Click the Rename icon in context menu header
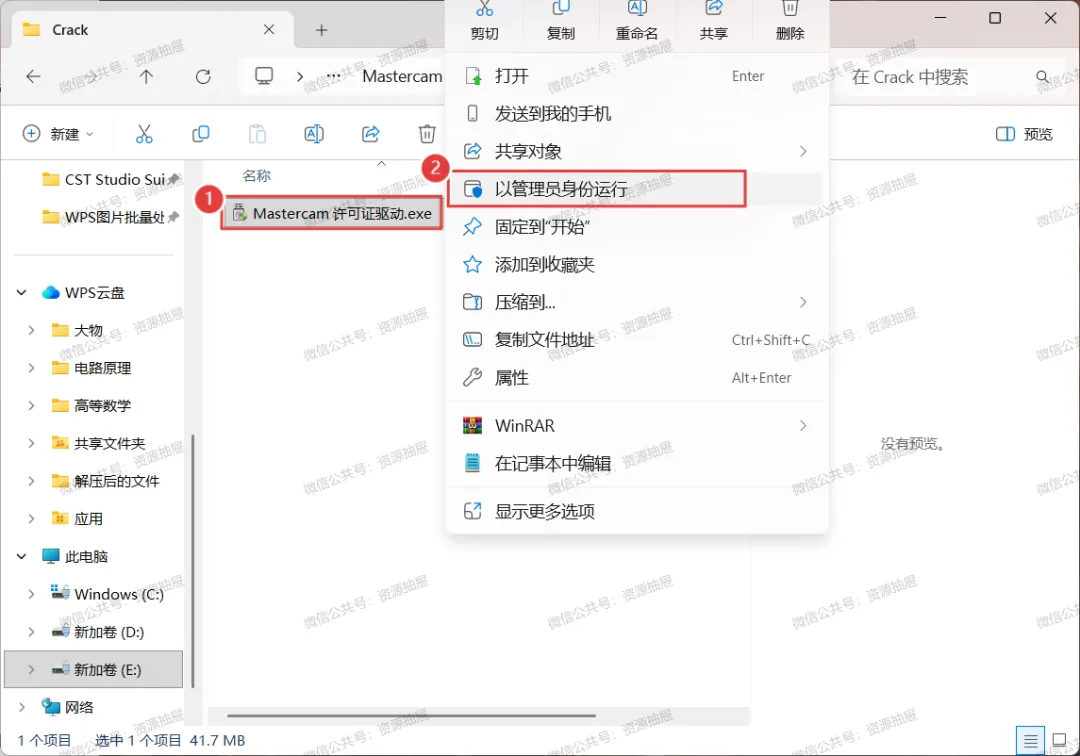 pos(637,9)
